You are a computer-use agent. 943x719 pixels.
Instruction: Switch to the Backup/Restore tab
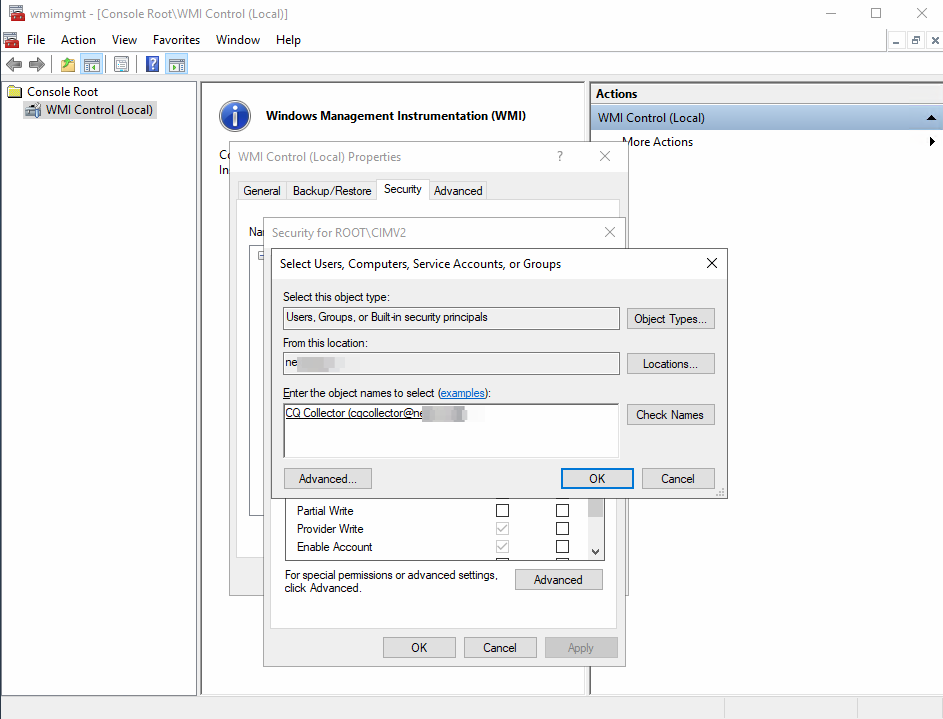pos(332,191)
